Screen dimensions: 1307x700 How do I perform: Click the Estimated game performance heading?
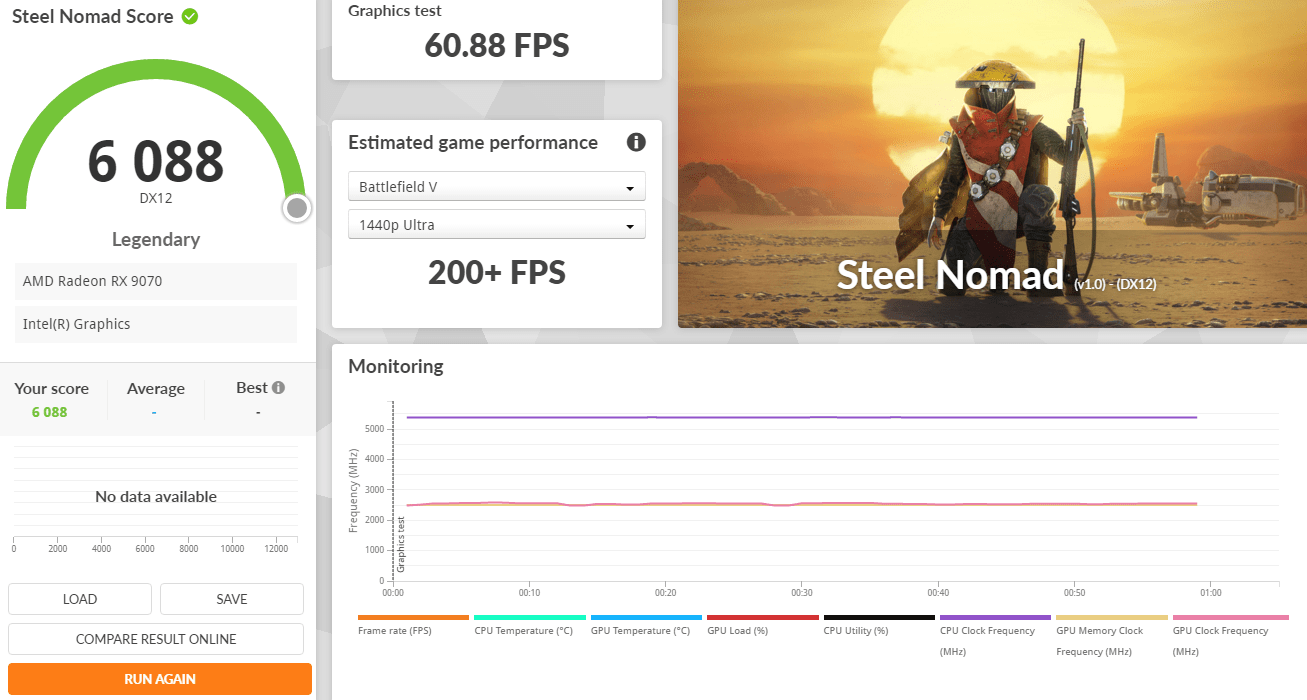pos(473,143)
